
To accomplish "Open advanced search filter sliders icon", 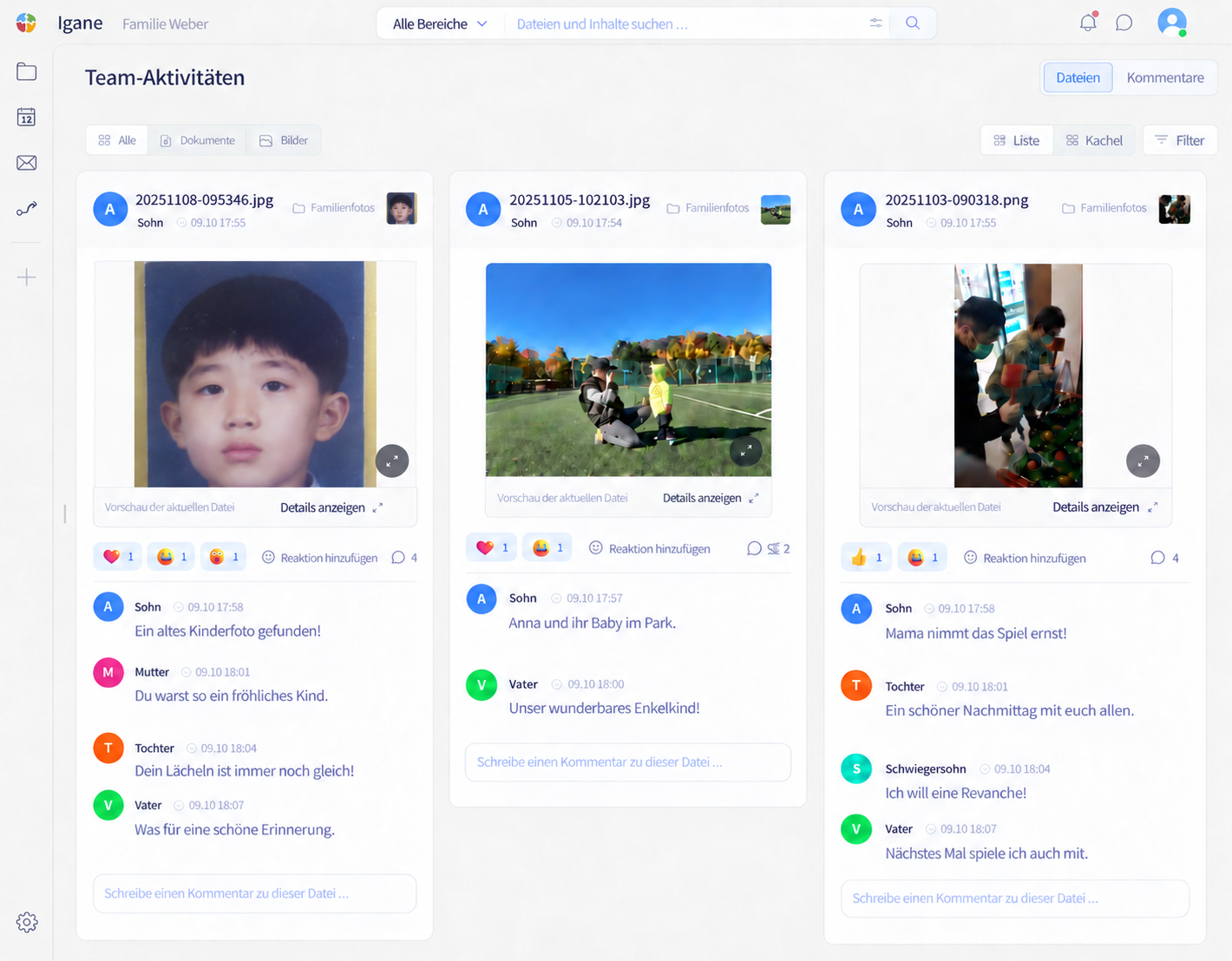I will [x=876, y=23].
